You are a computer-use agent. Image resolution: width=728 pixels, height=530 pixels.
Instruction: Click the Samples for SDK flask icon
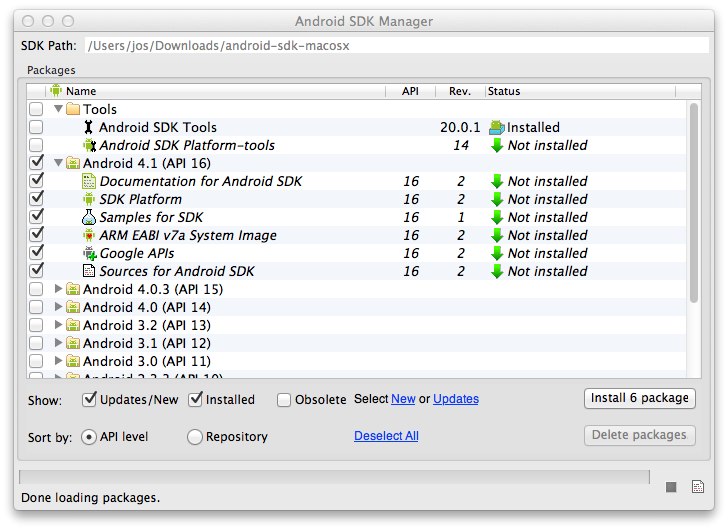coord(89,217)
